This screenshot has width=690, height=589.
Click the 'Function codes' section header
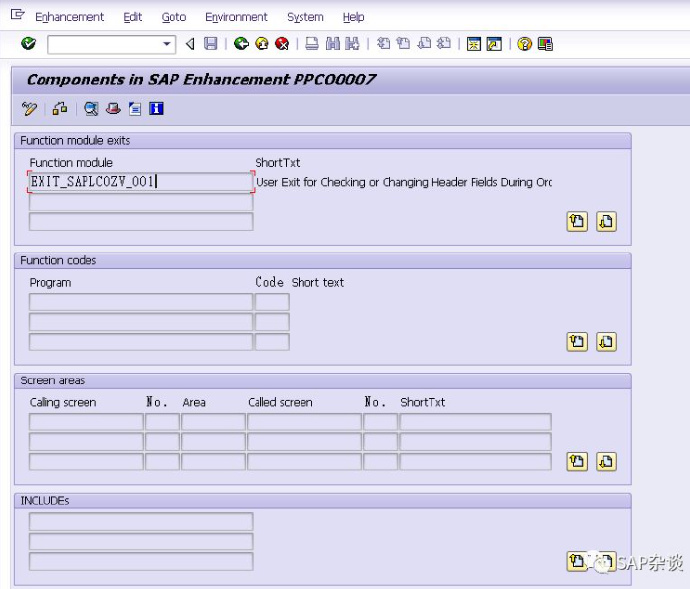click(x=58, y=260)
